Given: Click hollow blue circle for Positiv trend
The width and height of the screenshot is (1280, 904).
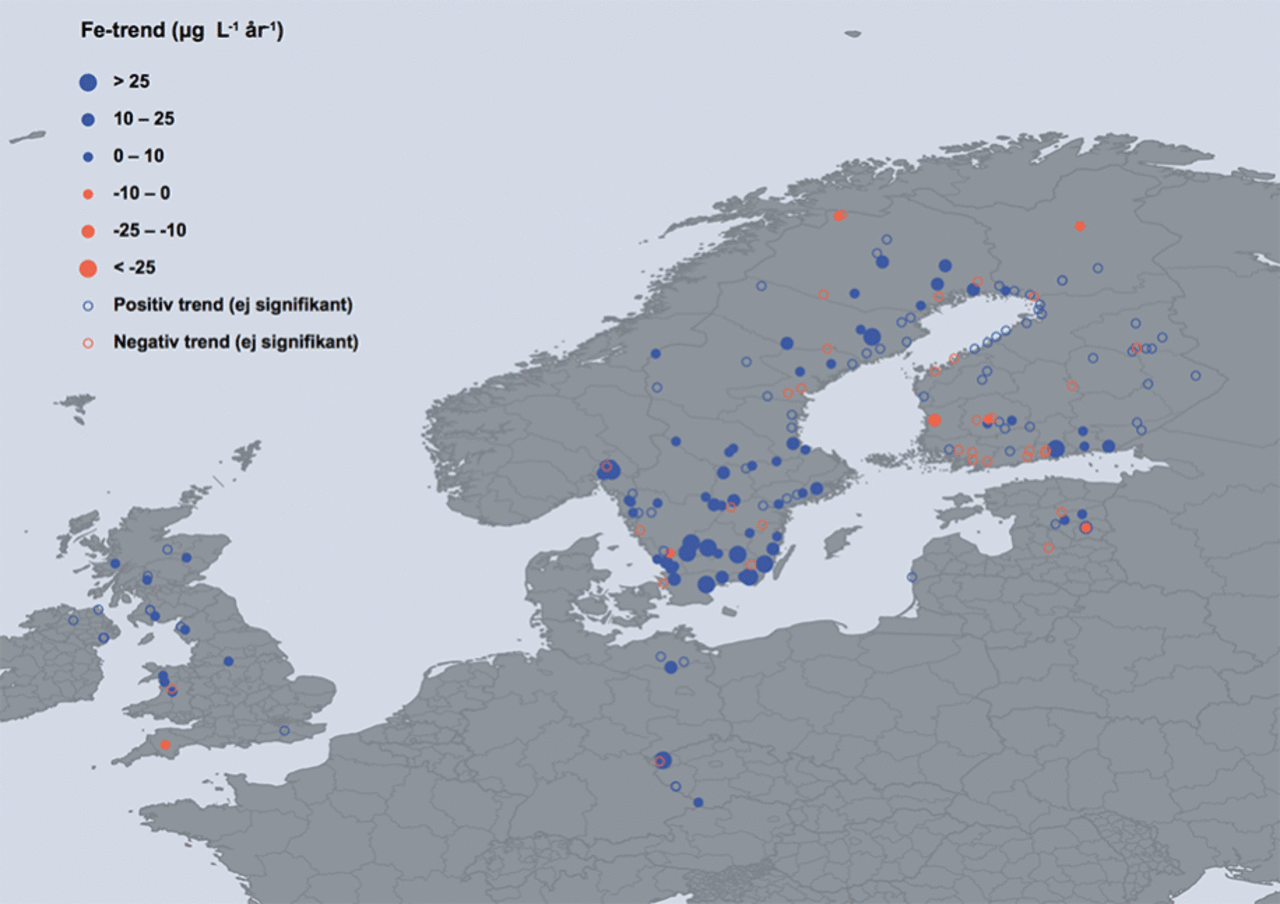Looking at the screenshot, I should 88,305.
